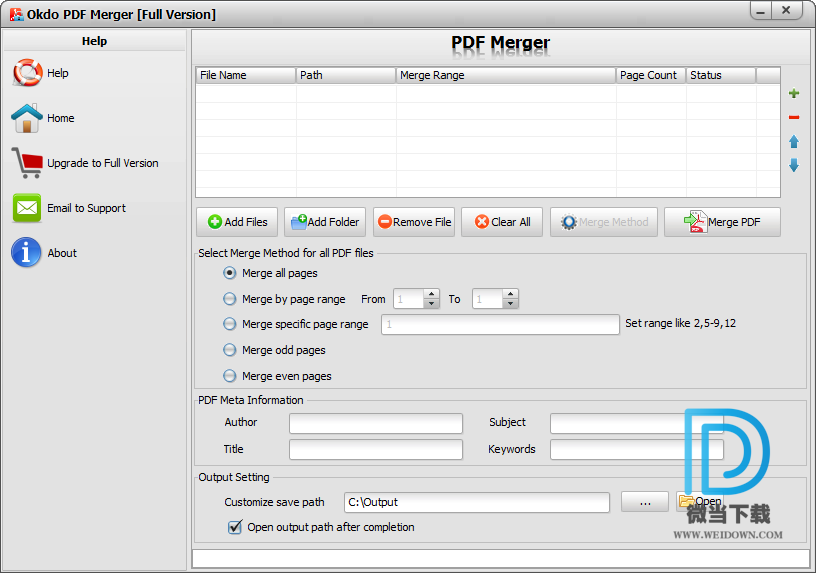The height and width of the screenshot is (573, 816).
Task: Click the Page Count column header
Action: click(x=651, y=75)
